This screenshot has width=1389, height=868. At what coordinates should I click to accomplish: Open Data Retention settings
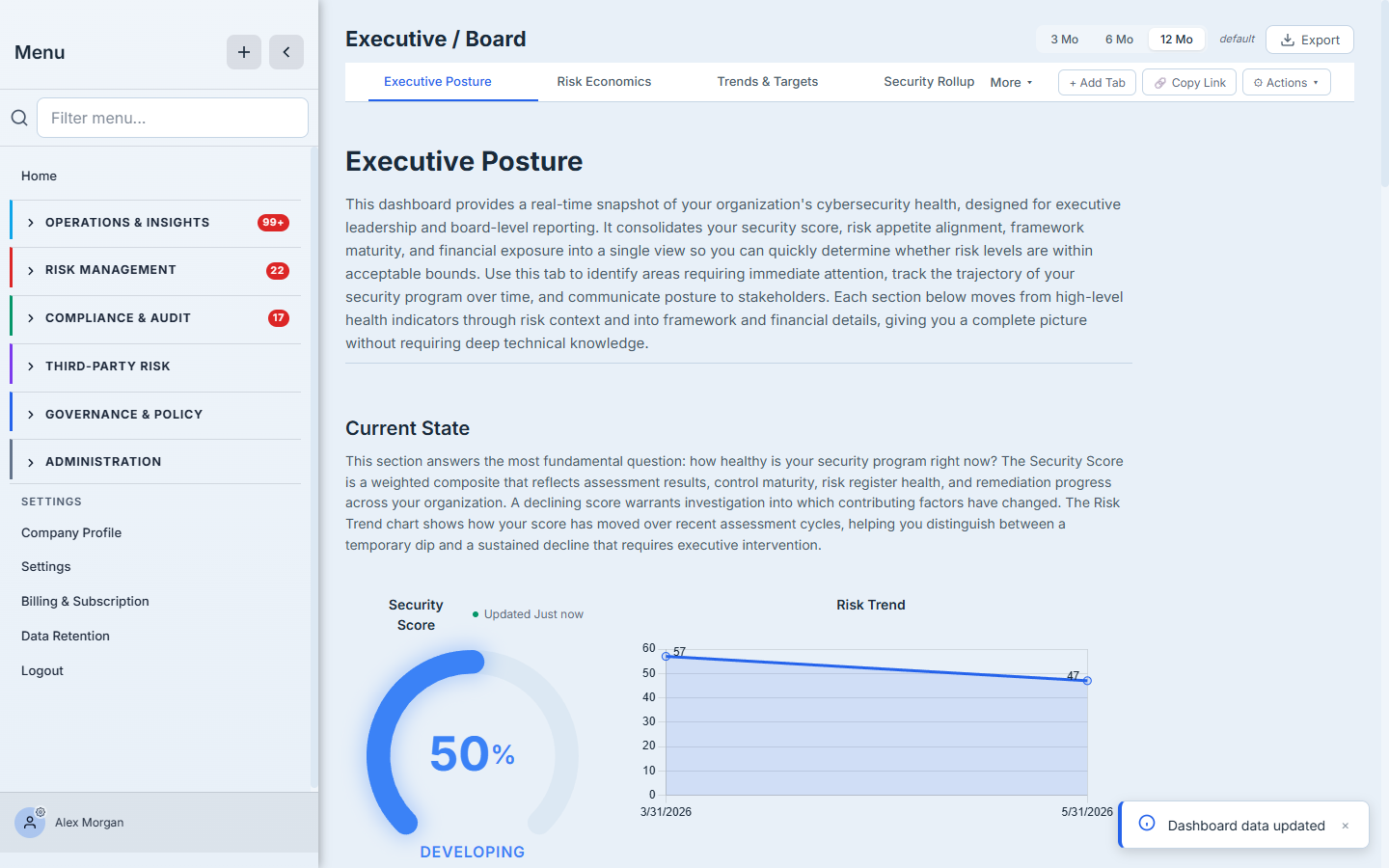tap(66, 637)
